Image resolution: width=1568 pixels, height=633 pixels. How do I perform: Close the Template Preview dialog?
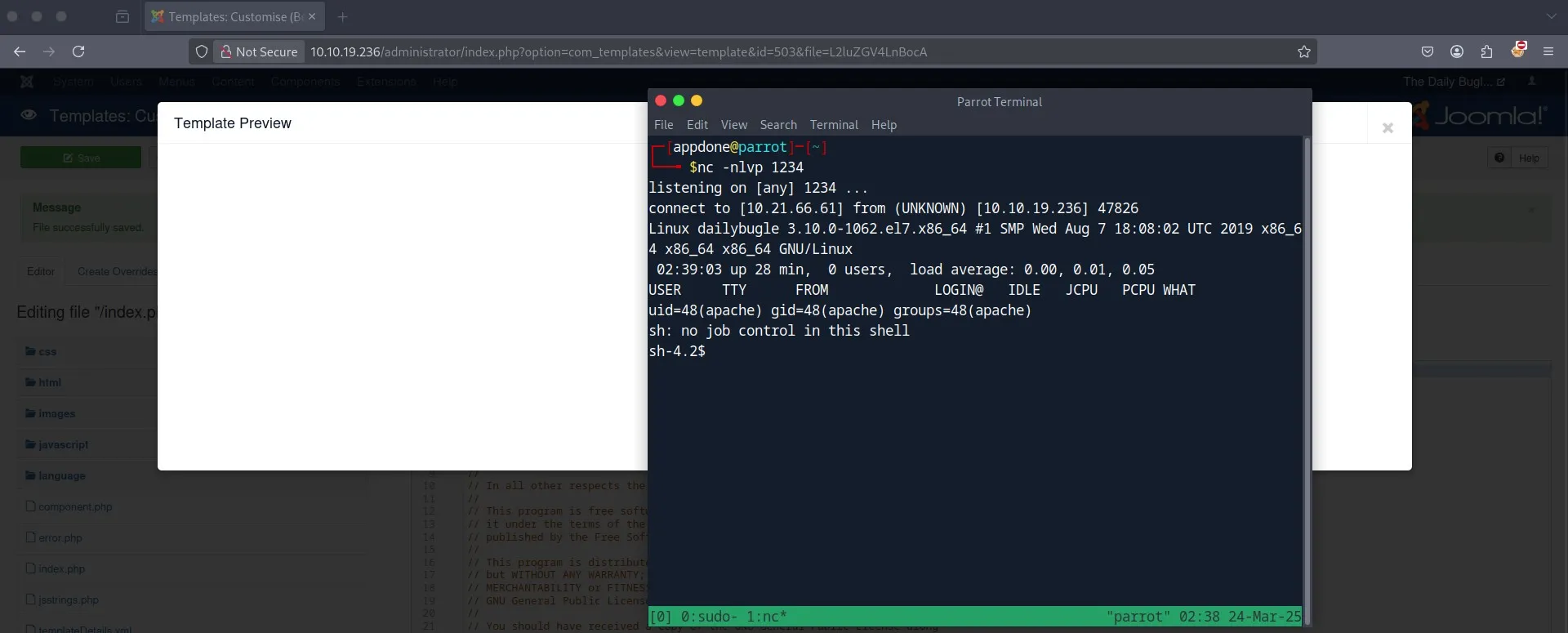pos(1388,127)
